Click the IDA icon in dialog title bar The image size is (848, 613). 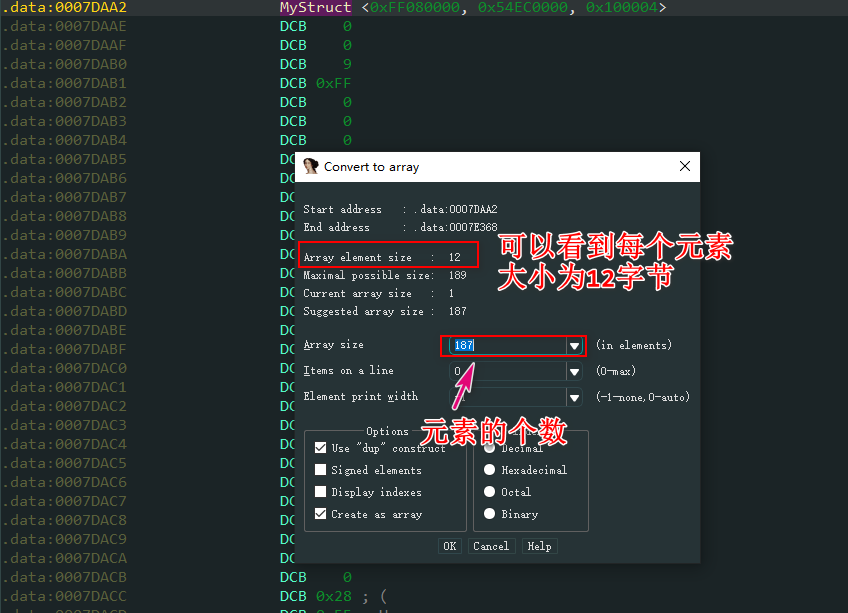[311, 167]
